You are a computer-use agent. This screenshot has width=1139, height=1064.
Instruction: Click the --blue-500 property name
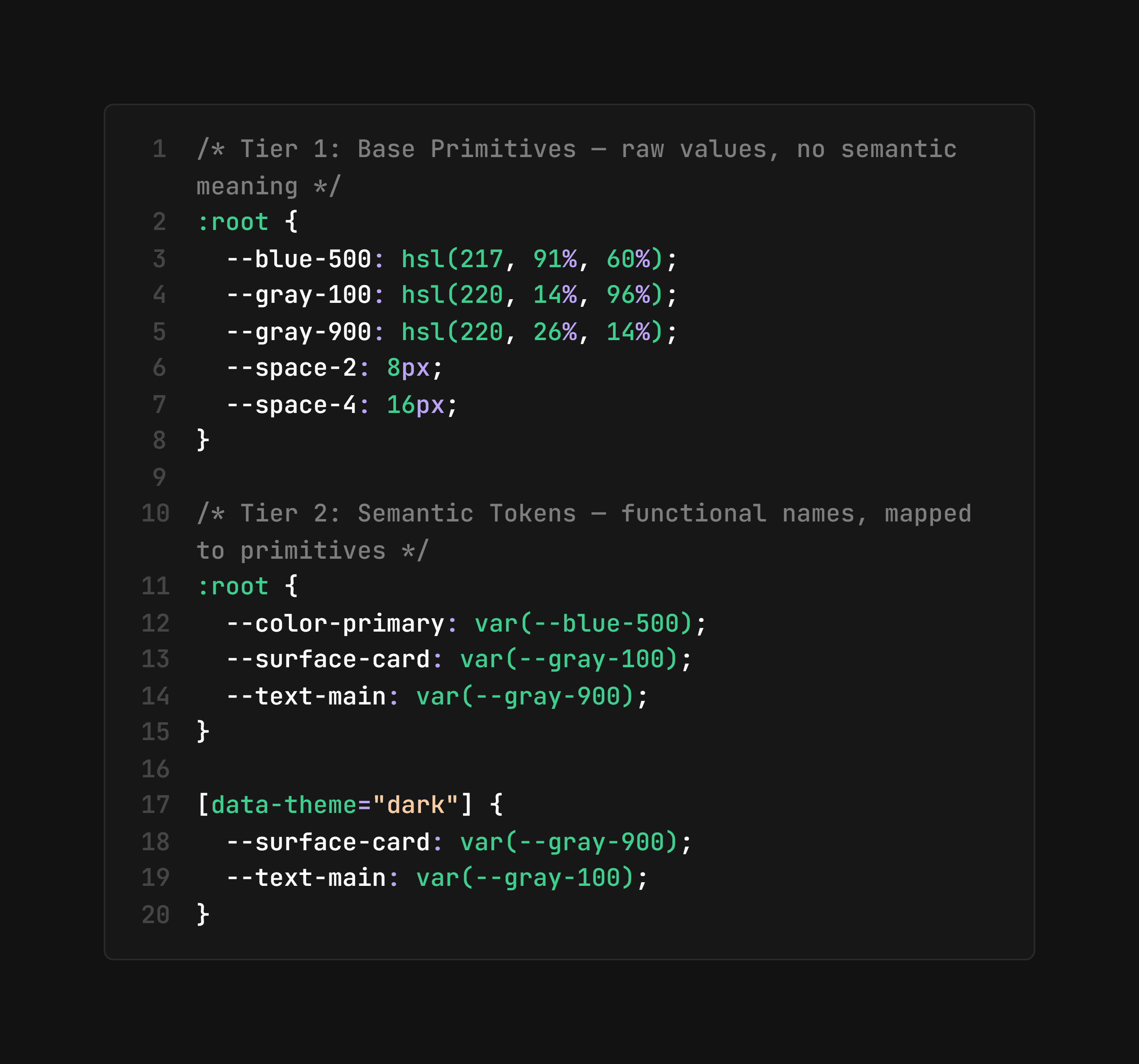point(299,259)
